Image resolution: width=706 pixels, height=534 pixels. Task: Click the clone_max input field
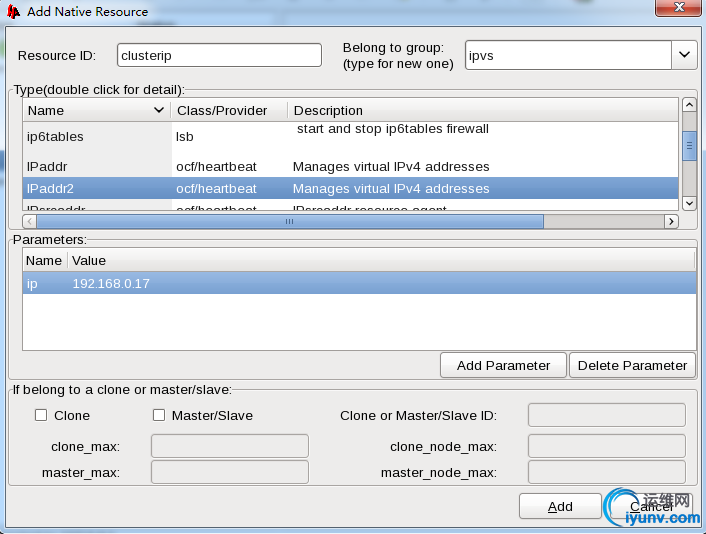230,446
